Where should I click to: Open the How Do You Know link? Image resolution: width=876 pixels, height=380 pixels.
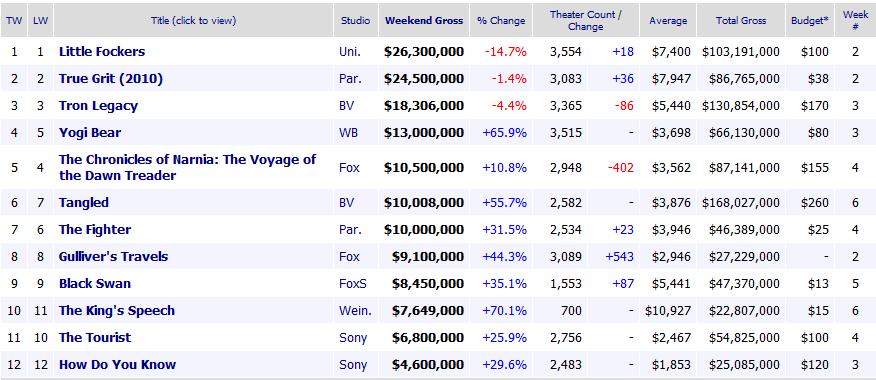(117, 364)
